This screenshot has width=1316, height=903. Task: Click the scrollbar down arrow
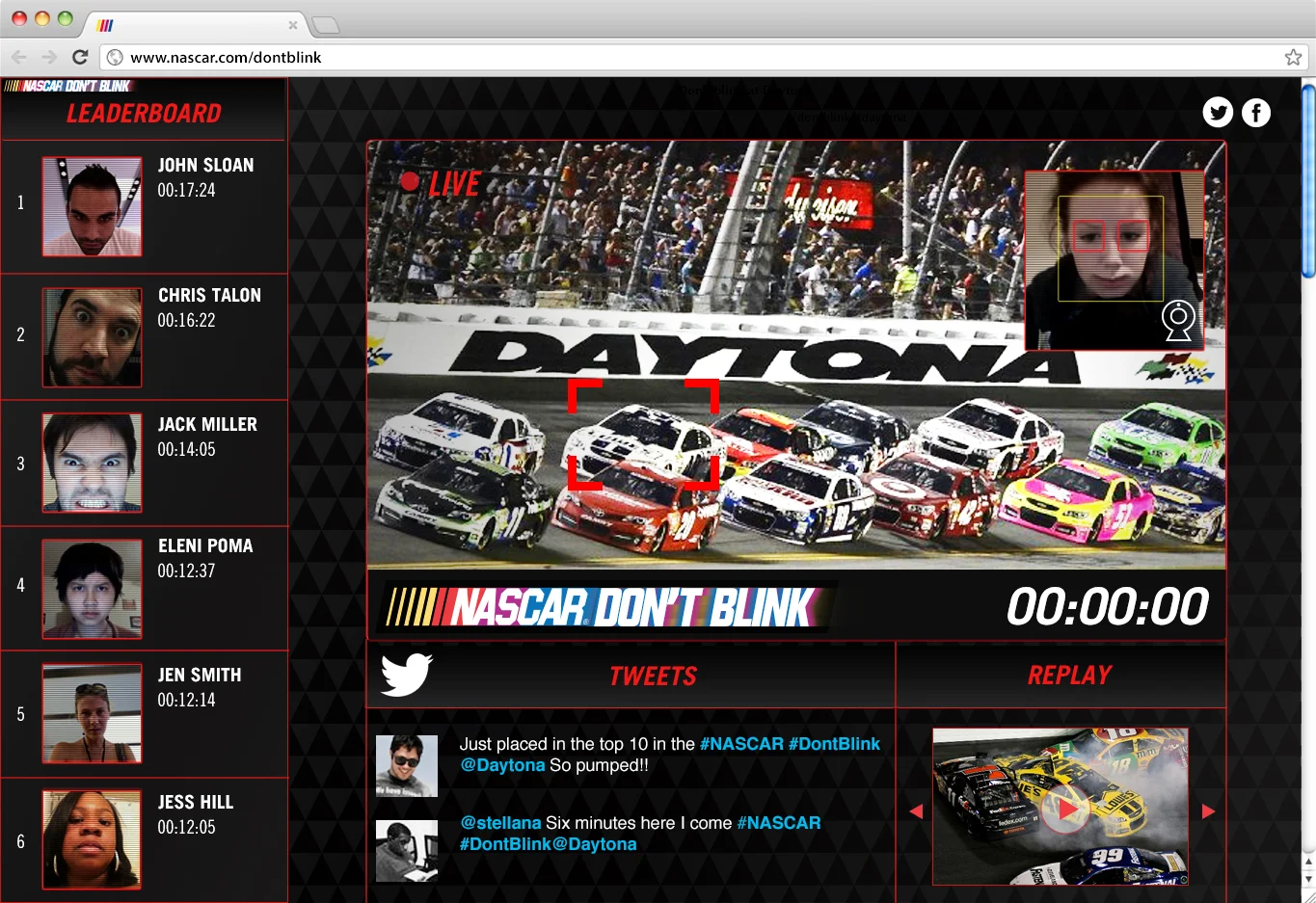click(x=1308, y=879)
